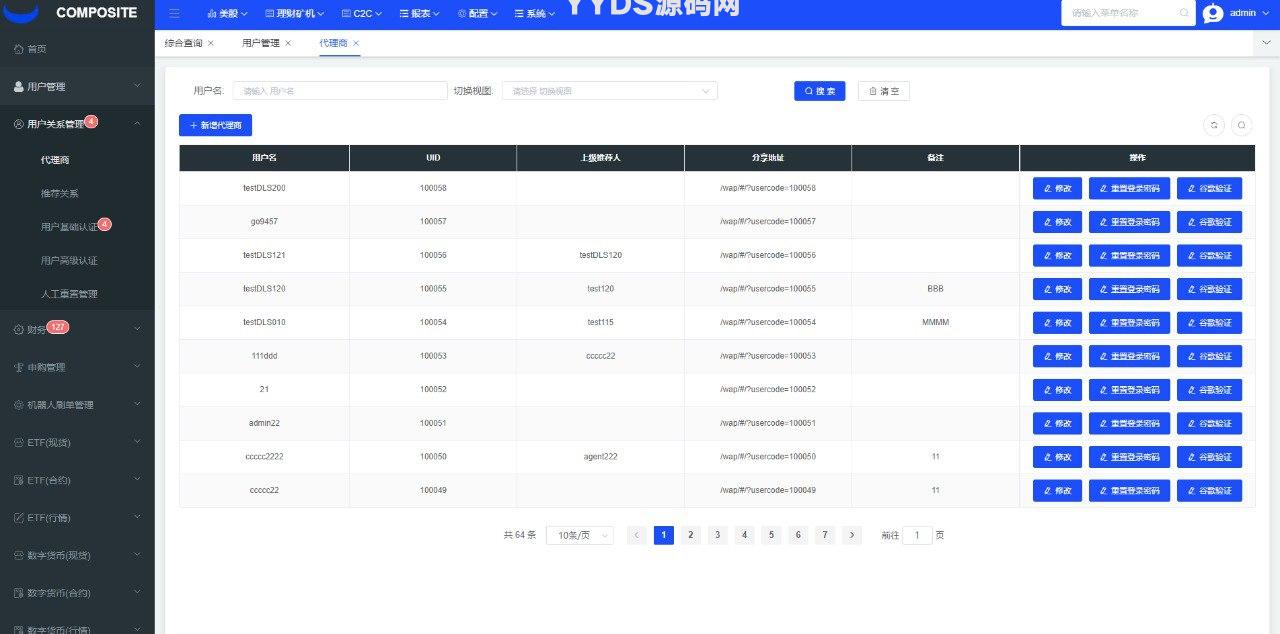Image resolution: width=1280 pixels, height=634 pixels.
Task: Reset login password for user go9457
Action: point(1128,222)
